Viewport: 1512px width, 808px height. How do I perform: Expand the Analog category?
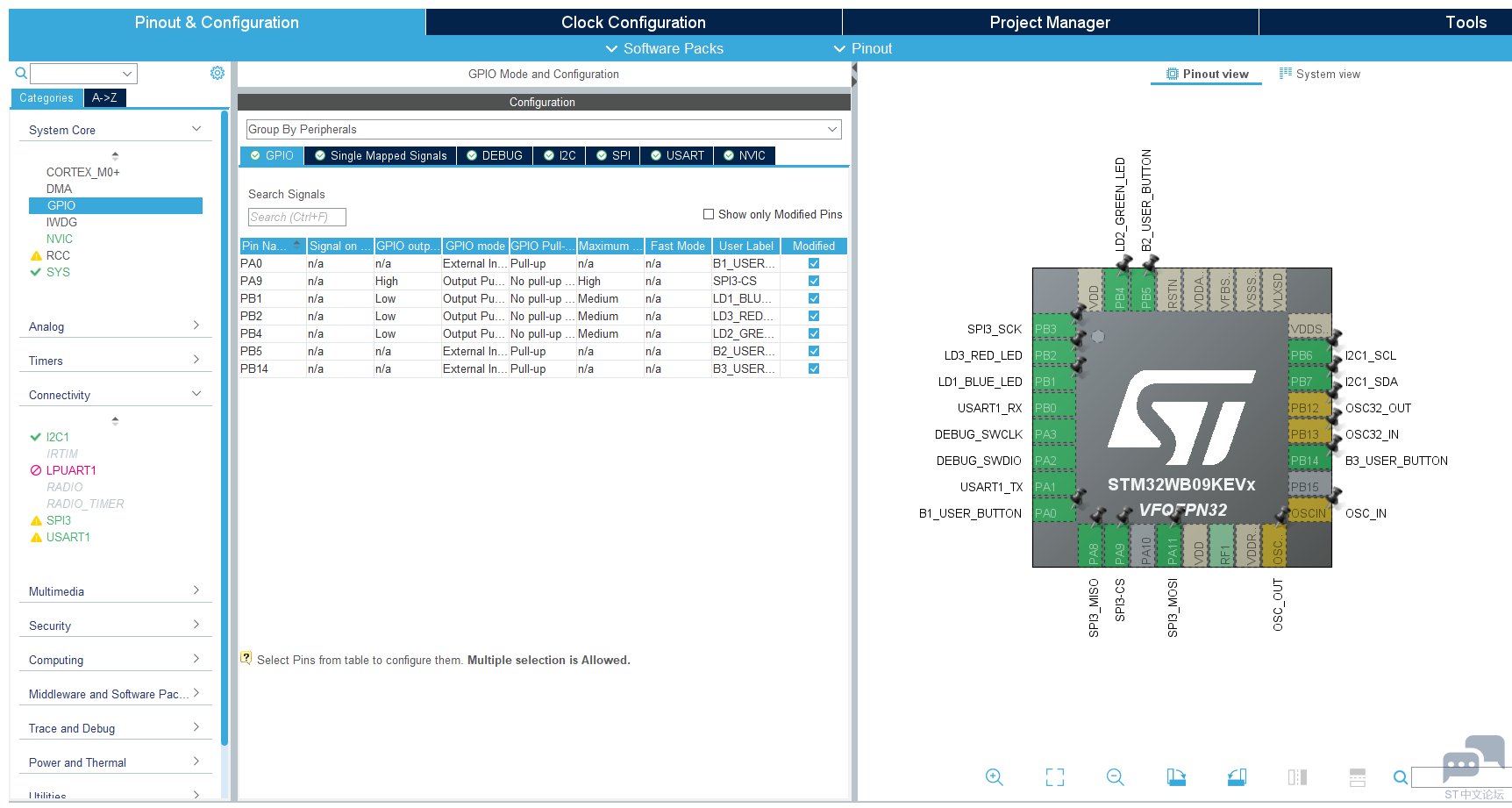pyautogui.click(x=115, y=326)
